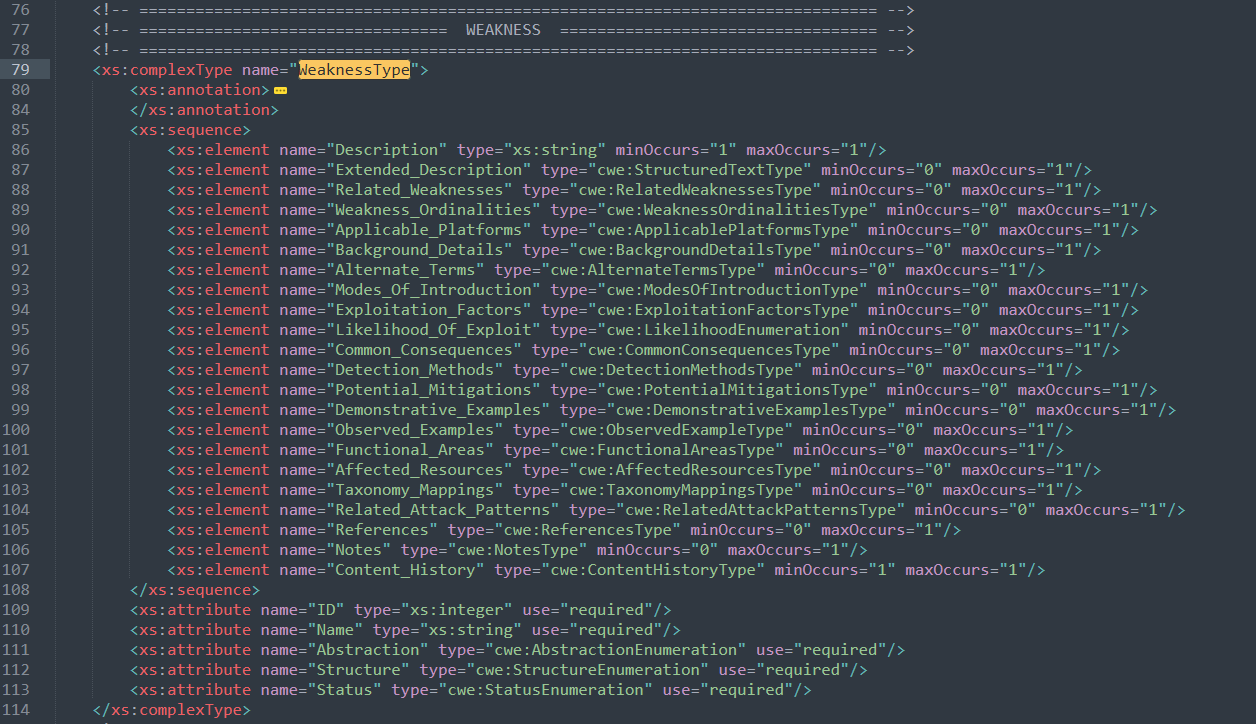1256x724 pixels.
Task: Click name "Description" on line 86
Action: click(391, 150)
